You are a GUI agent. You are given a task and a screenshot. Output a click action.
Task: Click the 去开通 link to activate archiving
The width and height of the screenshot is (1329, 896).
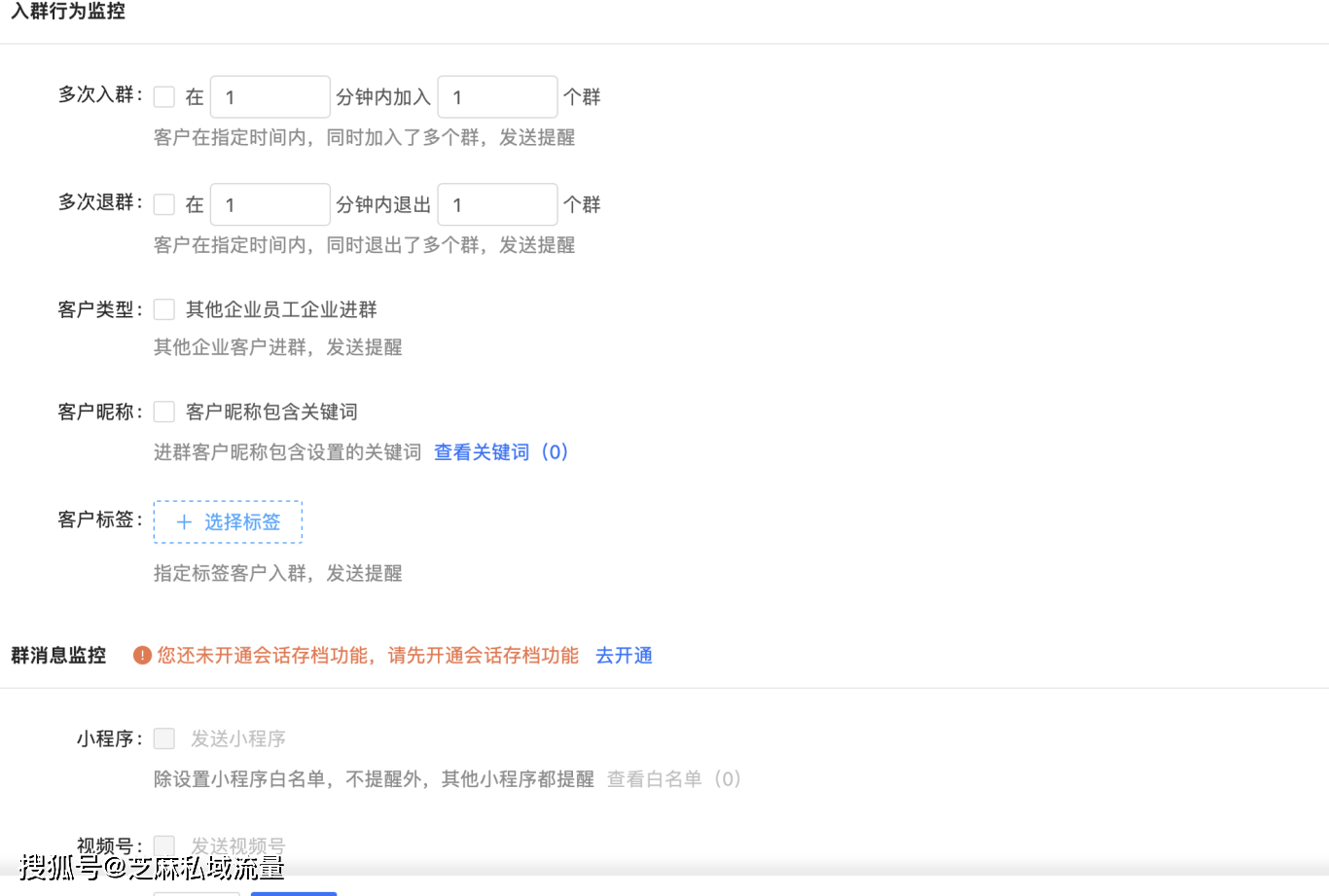point(624,655)
